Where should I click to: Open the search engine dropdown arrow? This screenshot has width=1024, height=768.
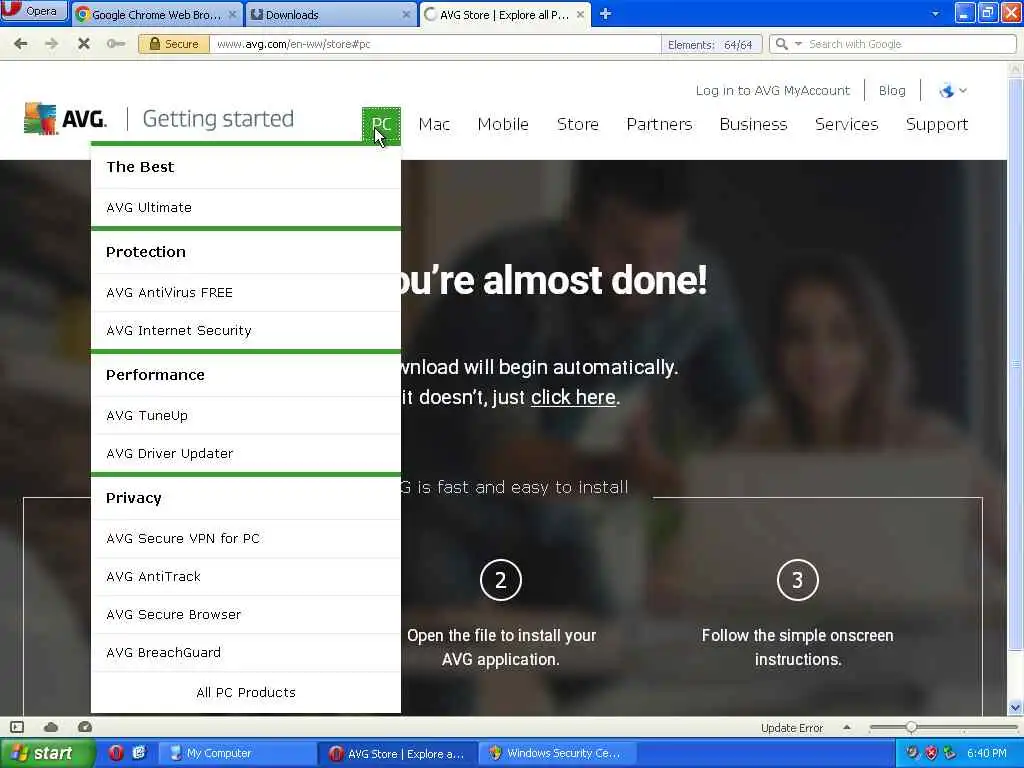point(798,44)
